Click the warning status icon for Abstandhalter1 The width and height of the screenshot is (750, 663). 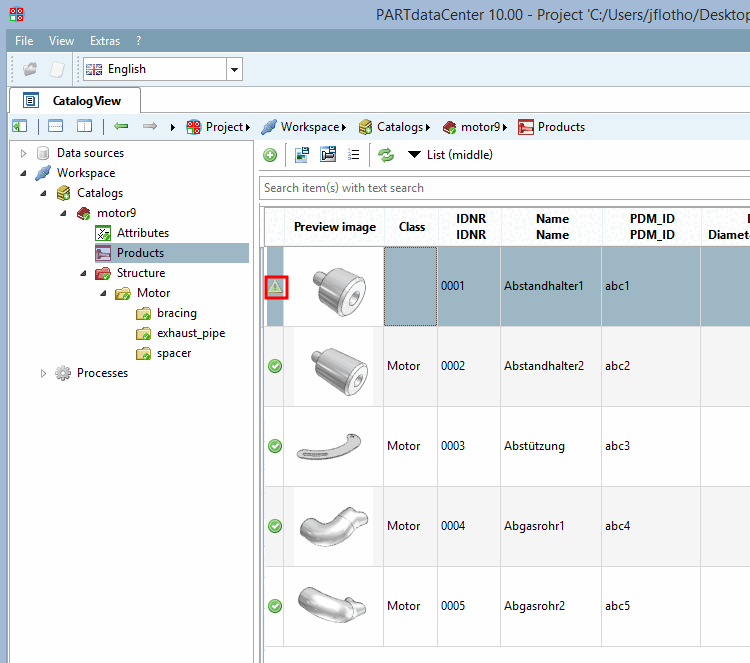coord(275,287)
